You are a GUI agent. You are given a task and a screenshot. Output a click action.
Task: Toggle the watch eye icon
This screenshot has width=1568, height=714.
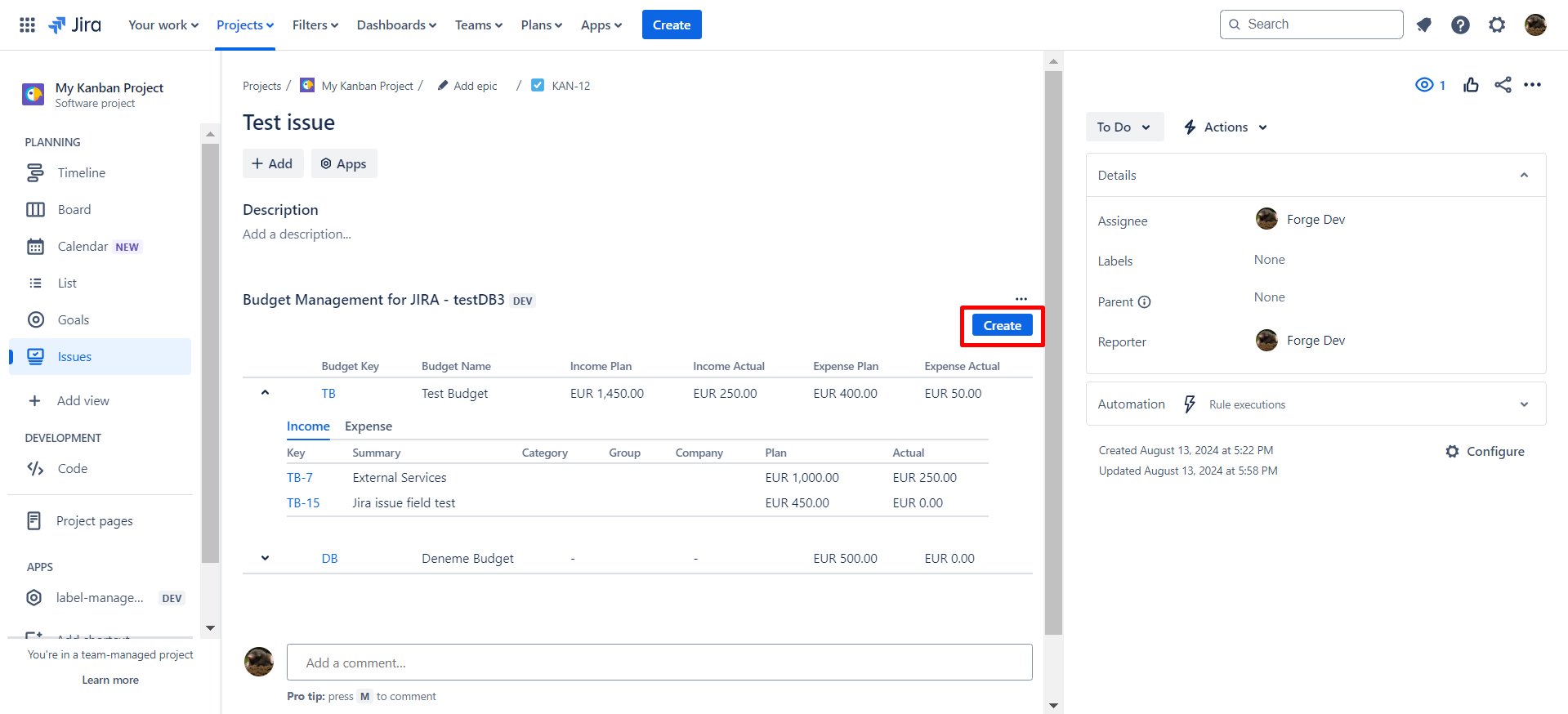click(x=1424, y=85)
